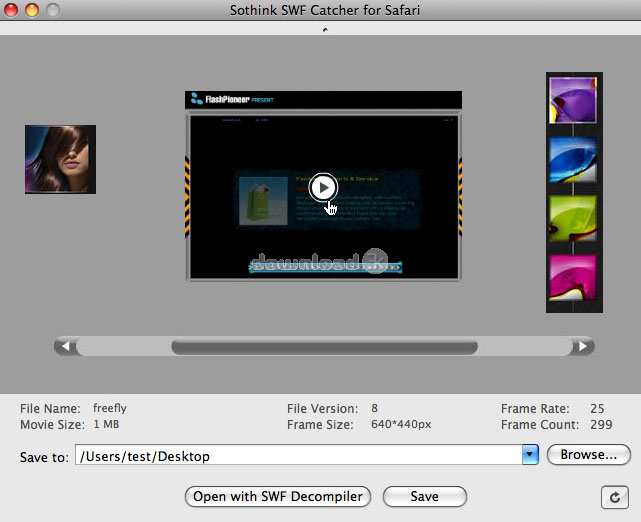
Task: Click the frame count value 299
Action: (601, 424)
